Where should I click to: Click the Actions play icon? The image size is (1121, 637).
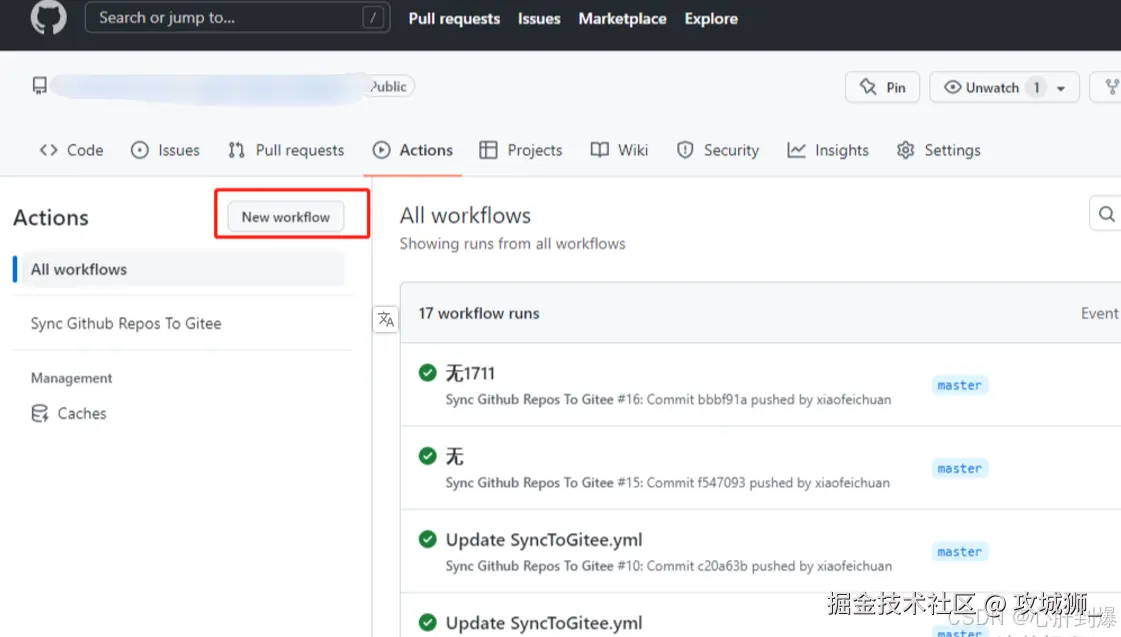click(x=381, y=150)
